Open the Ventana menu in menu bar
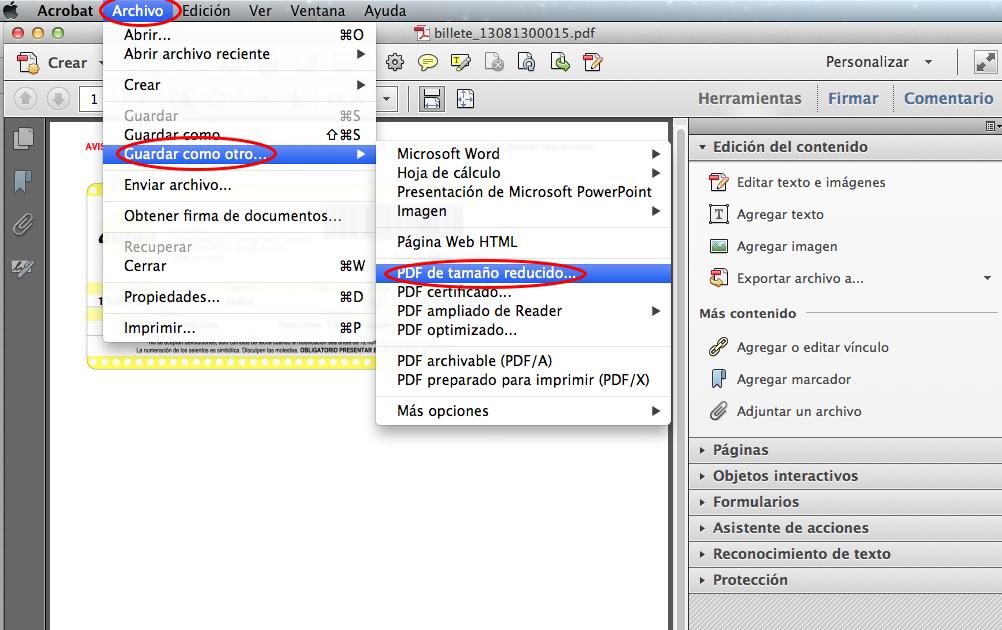The image size is (1002, 630). (x=317, y=11)
